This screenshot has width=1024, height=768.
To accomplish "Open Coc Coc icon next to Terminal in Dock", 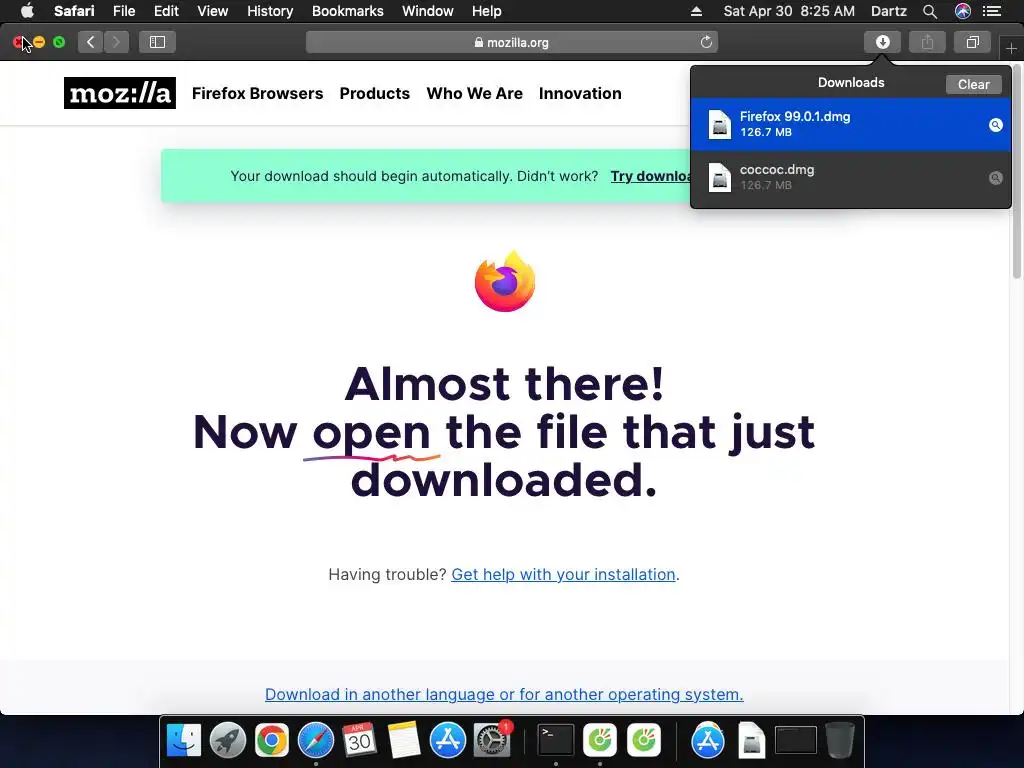I will point(600,741).
